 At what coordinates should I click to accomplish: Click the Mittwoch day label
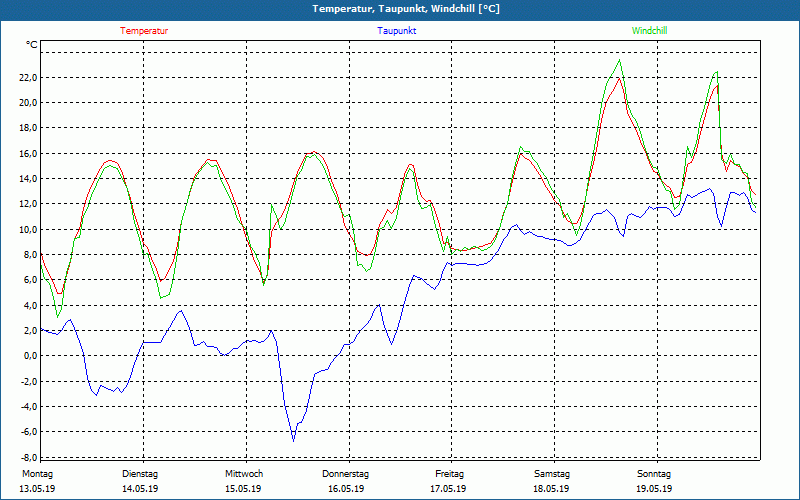tap(244, 474)
